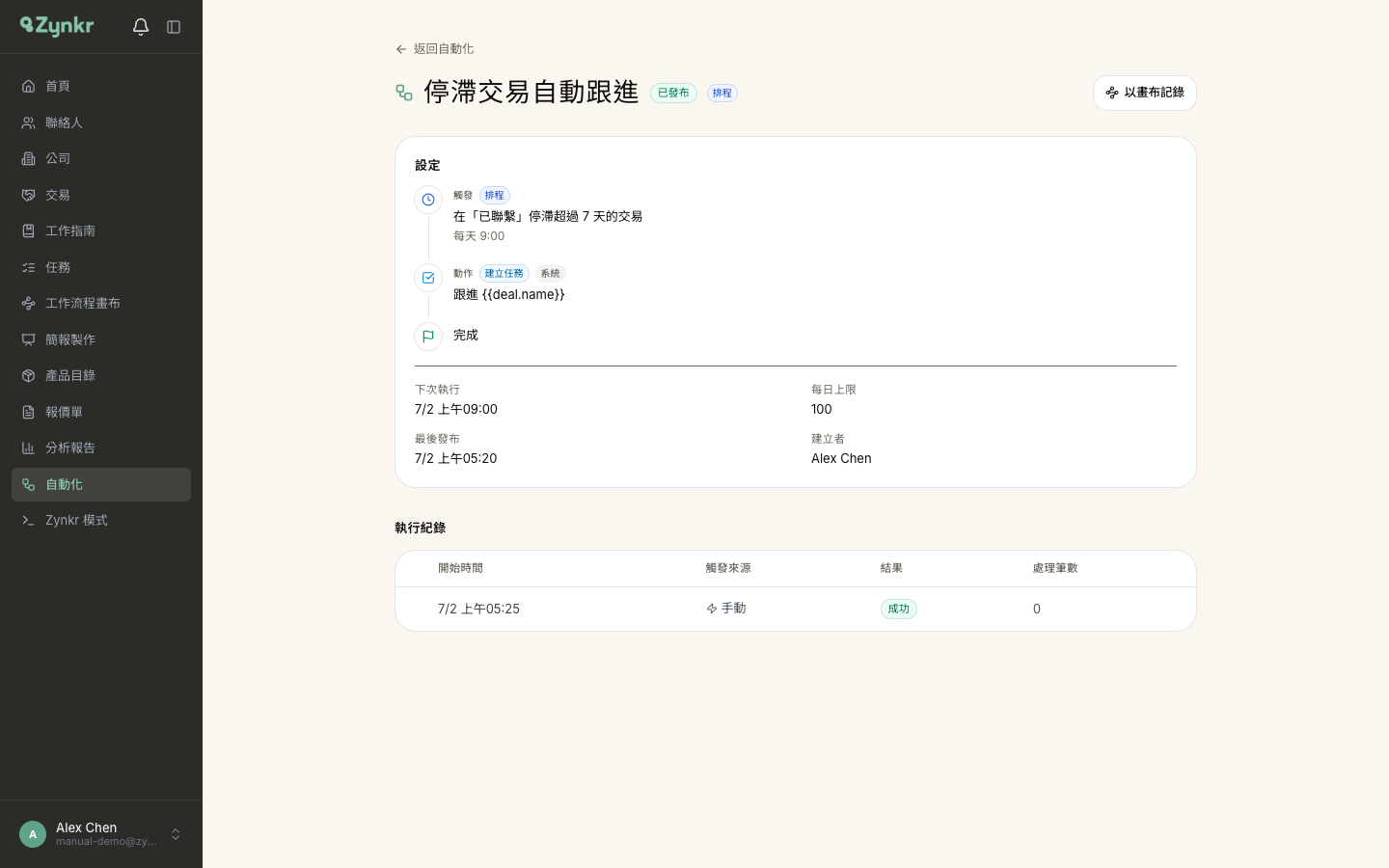Screen dimensions: 1389x868
Task: Click the 報價單 document icon
Action: click(x=29, y=412)
